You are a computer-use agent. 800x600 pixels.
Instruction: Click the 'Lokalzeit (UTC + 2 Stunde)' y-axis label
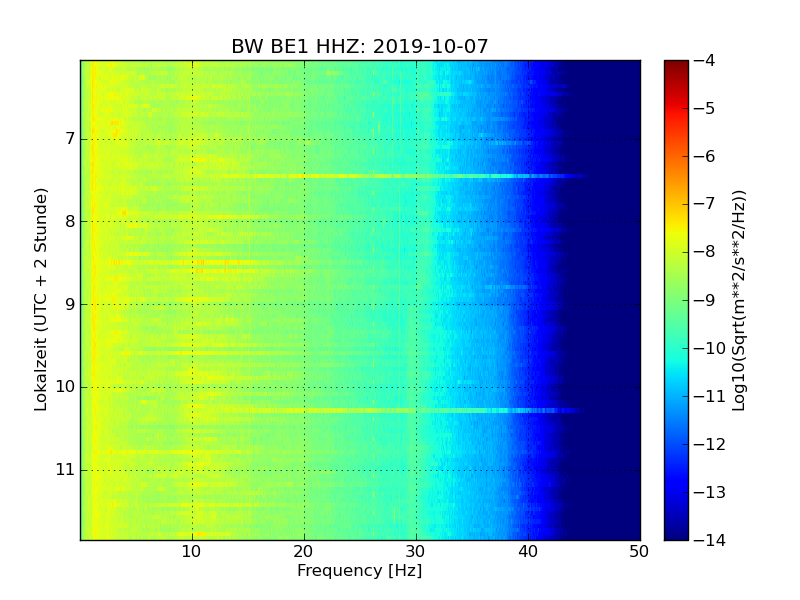(x=41, y=300)
